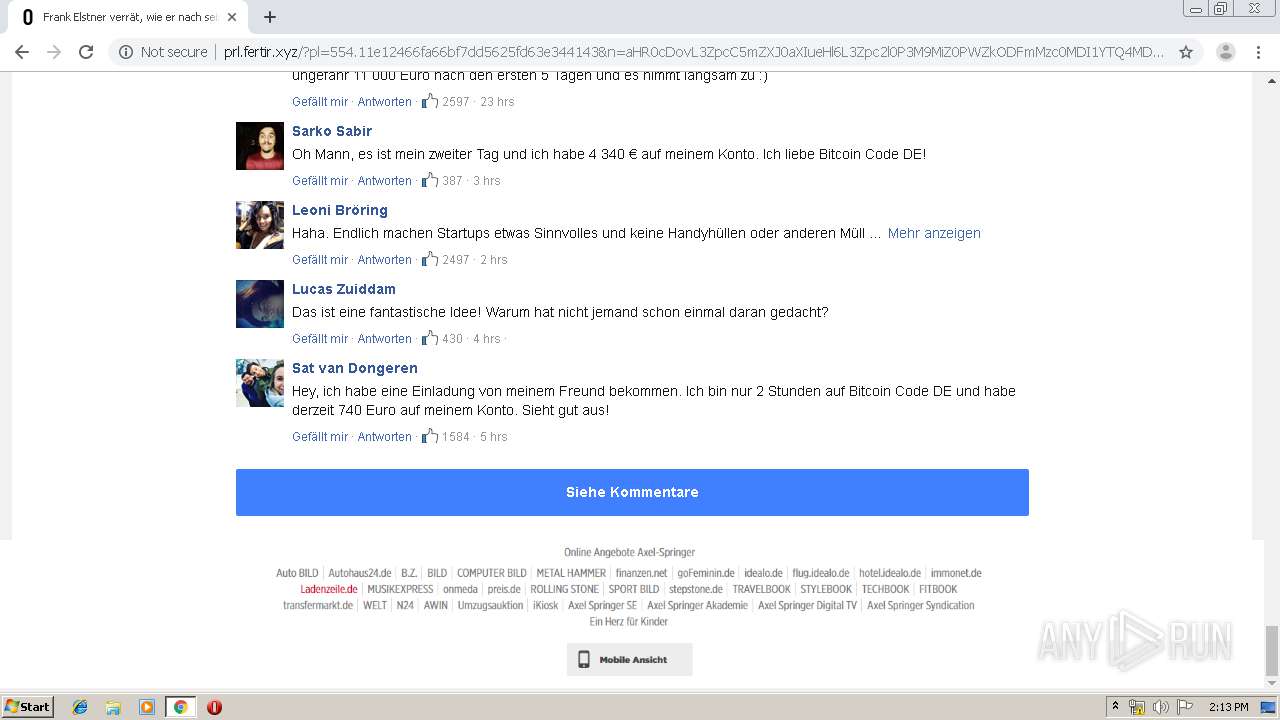This screenshot has height=720, width=1280.
Task: Open Sarko Sabir profile picture
Action: pos(260,146)
